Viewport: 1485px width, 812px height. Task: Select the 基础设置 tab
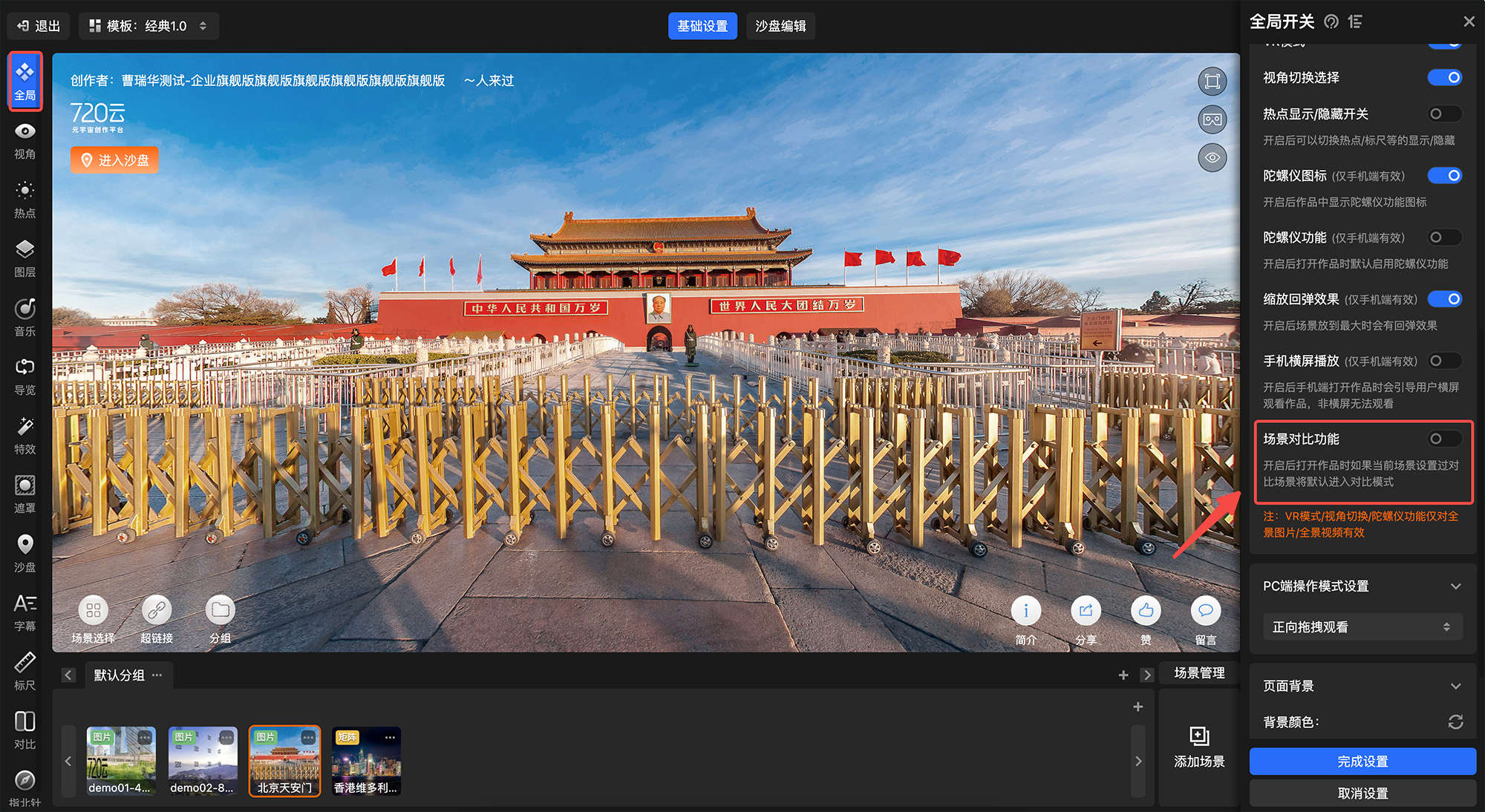tap(702, 26)
